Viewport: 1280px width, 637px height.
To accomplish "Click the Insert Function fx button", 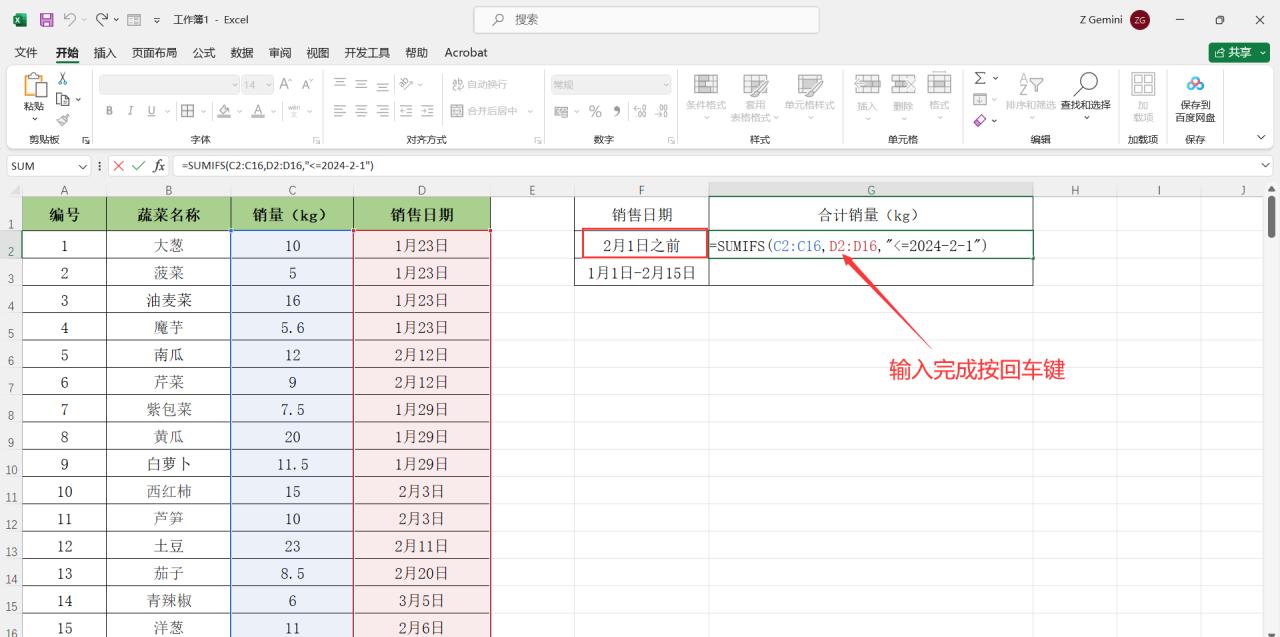I will tap(159, 166).
